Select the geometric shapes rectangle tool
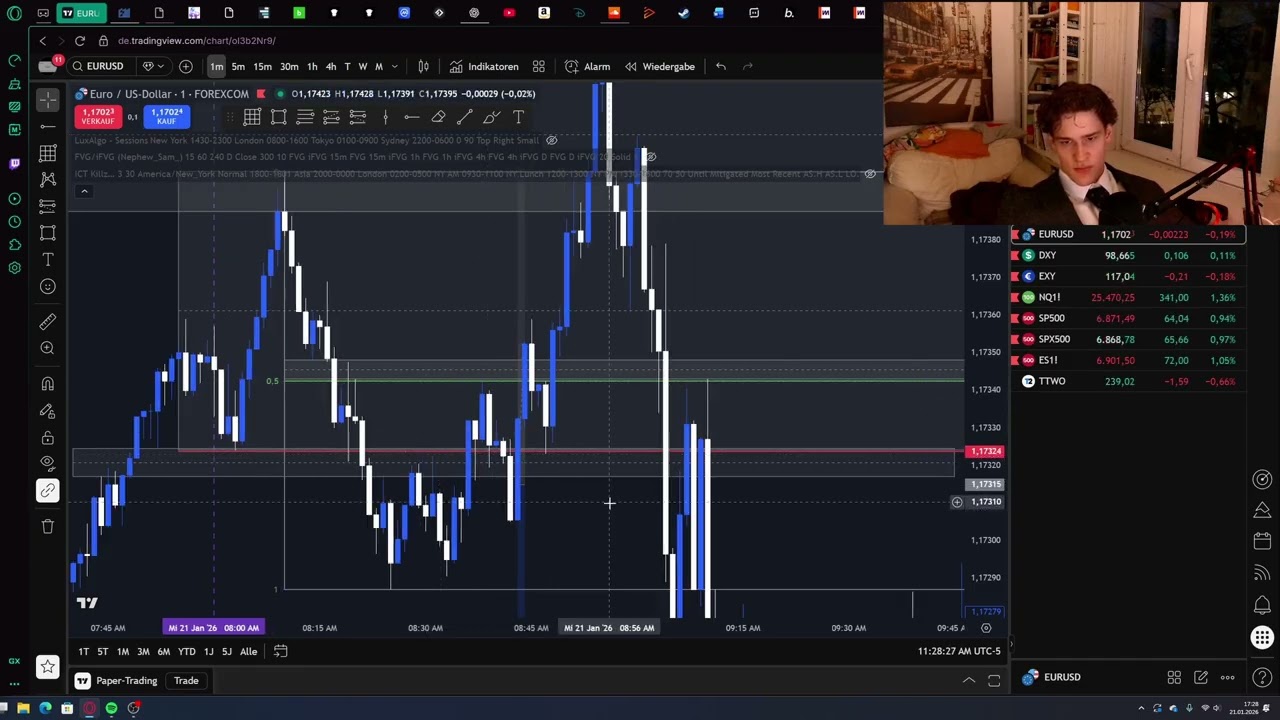Viewport: 1280px width, 720px height. tap(47, 232)
